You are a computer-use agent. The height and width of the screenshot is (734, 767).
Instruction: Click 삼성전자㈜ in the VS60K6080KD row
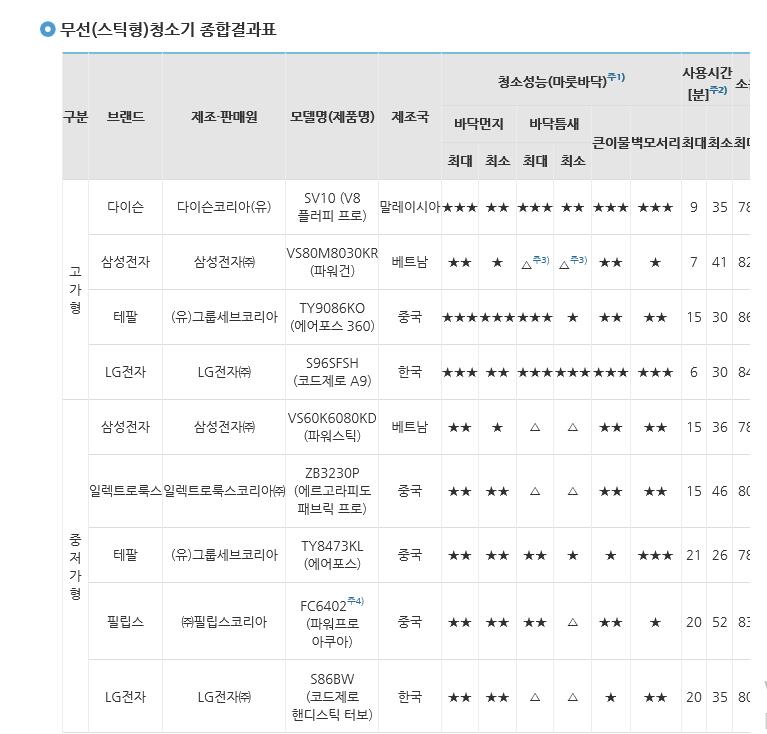click(224, 427)
